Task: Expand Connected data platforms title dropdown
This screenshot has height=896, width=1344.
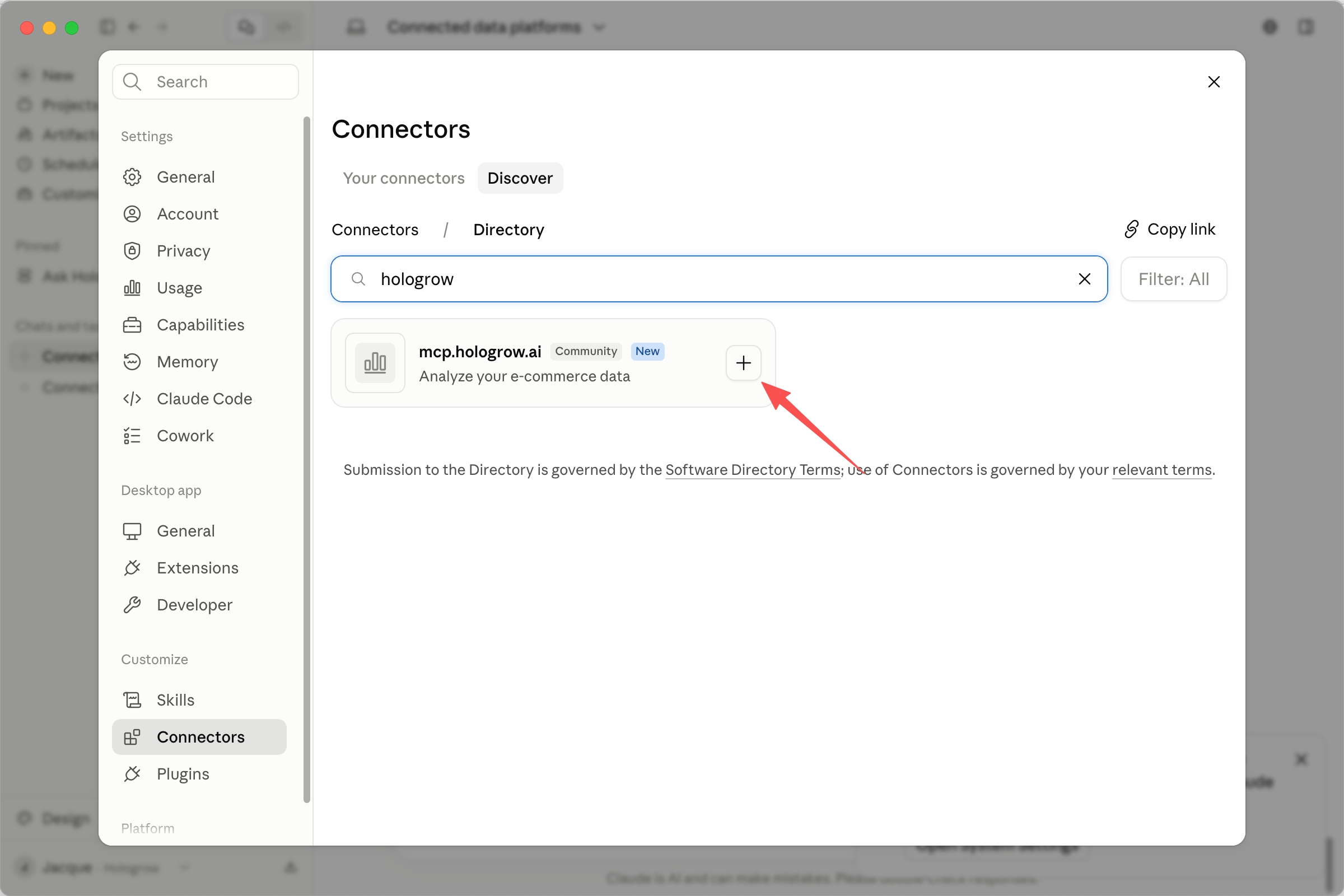Action: [598, 27]
